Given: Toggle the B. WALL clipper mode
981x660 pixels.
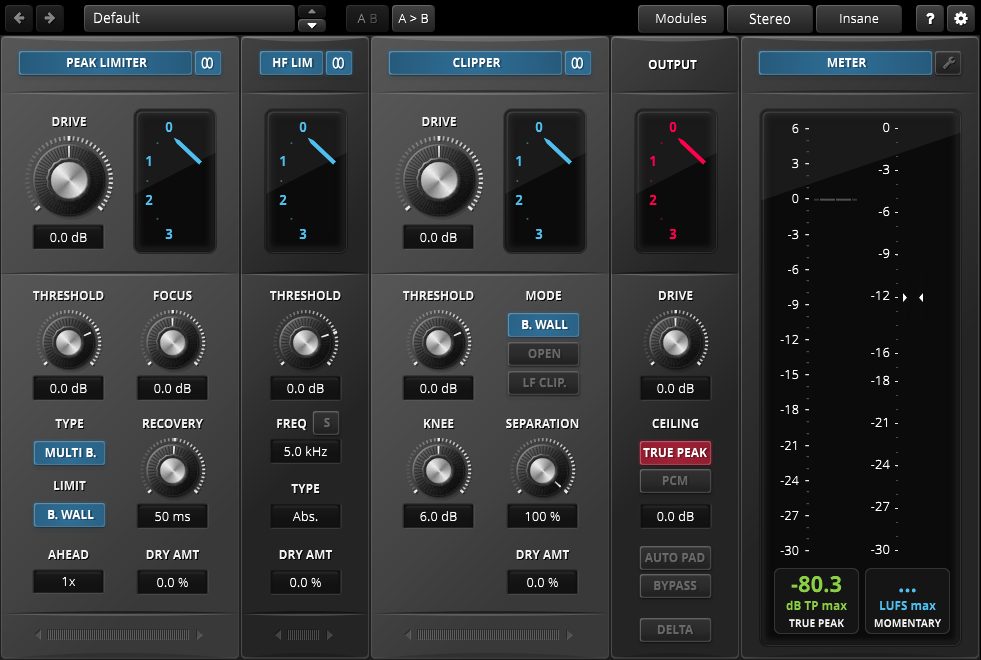Looking at the screenshot, I should (x=543, y=324).
